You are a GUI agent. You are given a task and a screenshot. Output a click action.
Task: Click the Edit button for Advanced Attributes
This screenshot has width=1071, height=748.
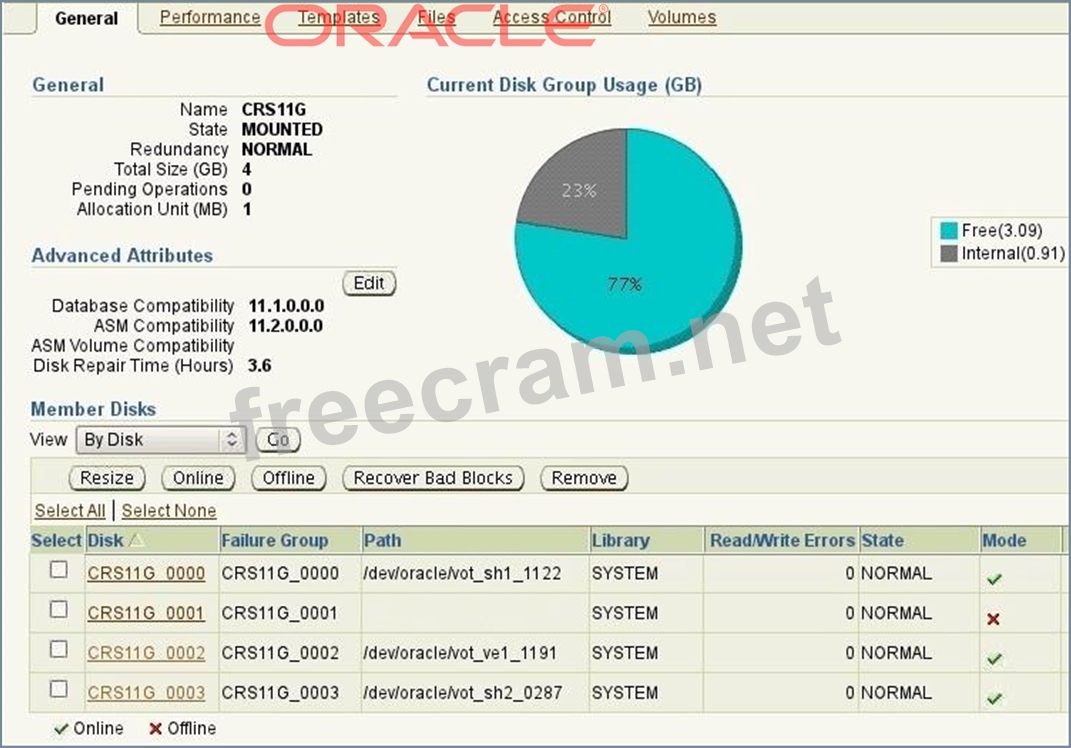pyautogui.click(x=369, y=283)
